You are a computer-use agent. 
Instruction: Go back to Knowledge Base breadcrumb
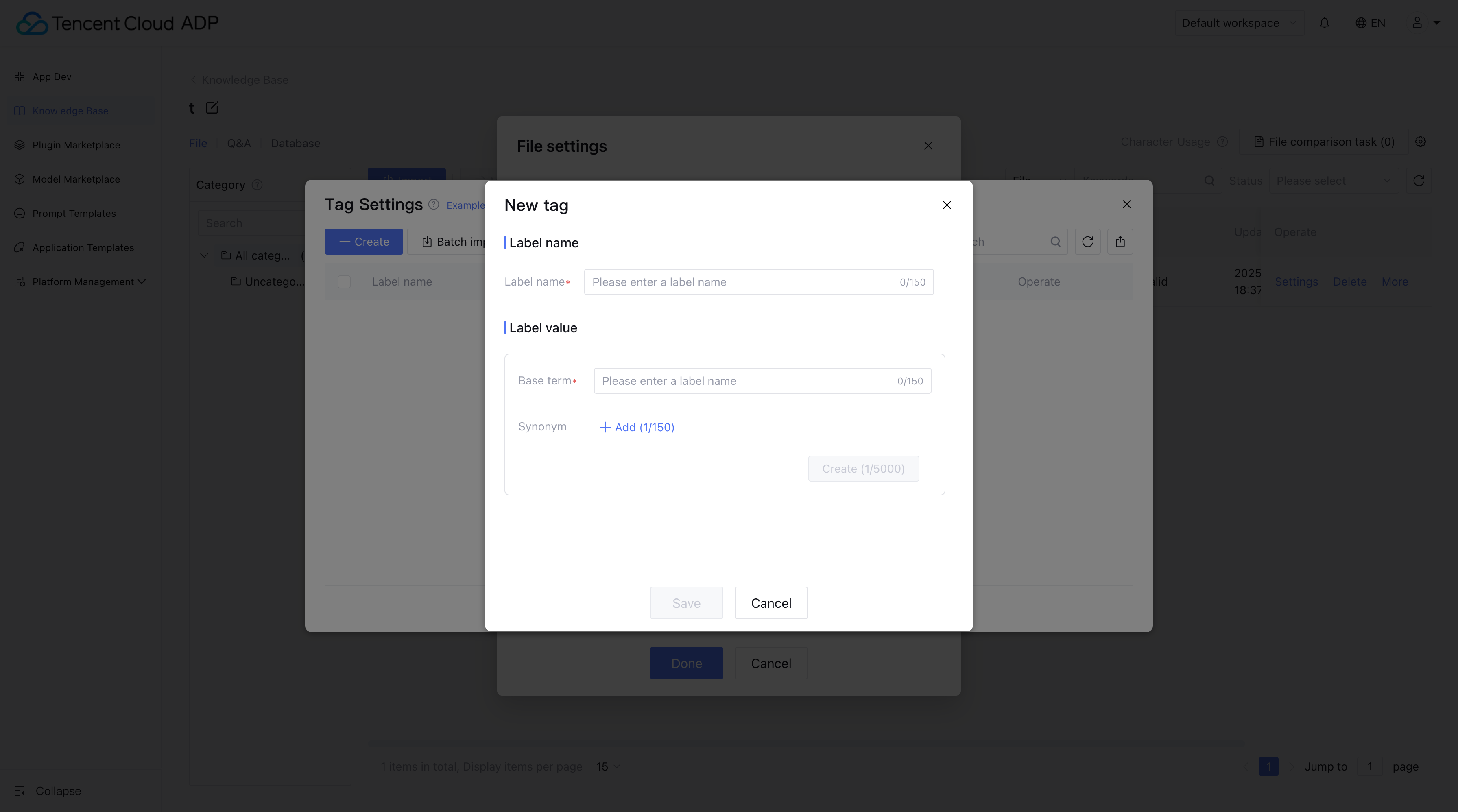[x=239, y=80]
